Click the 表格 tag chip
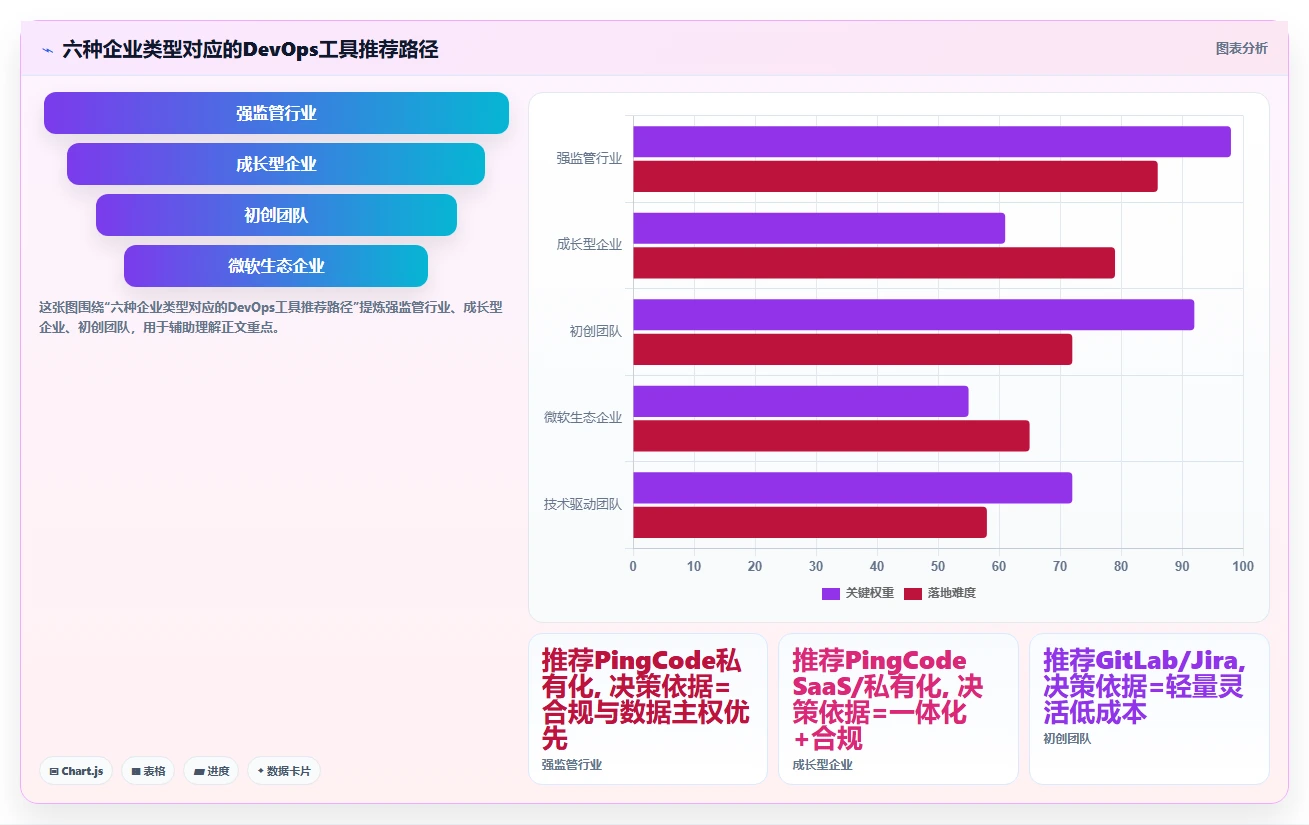This screenshot has height=825, width=1309. coord(148,771)
